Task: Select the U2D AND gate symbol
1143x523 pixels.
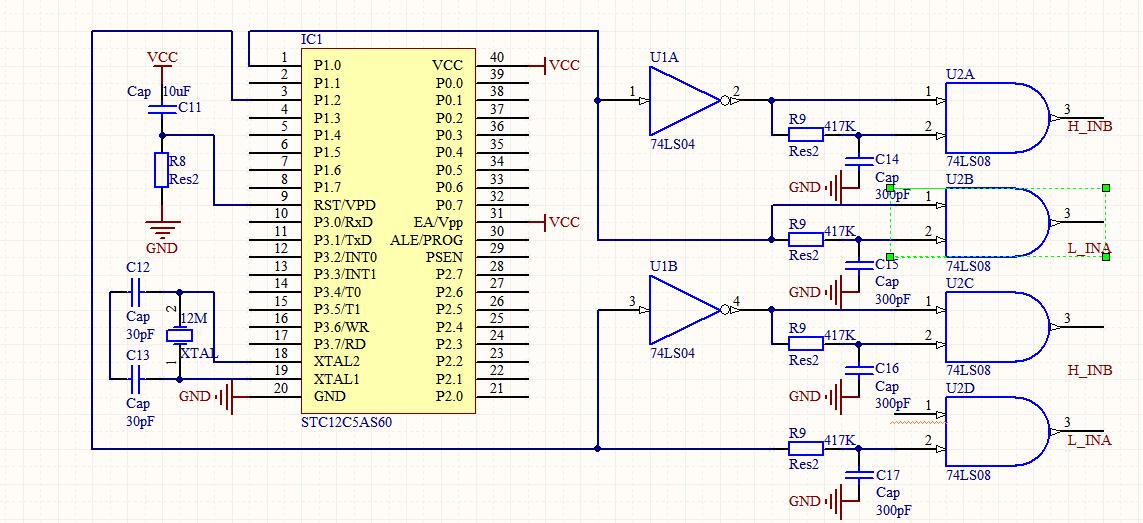Action: [x=997, y=432]
